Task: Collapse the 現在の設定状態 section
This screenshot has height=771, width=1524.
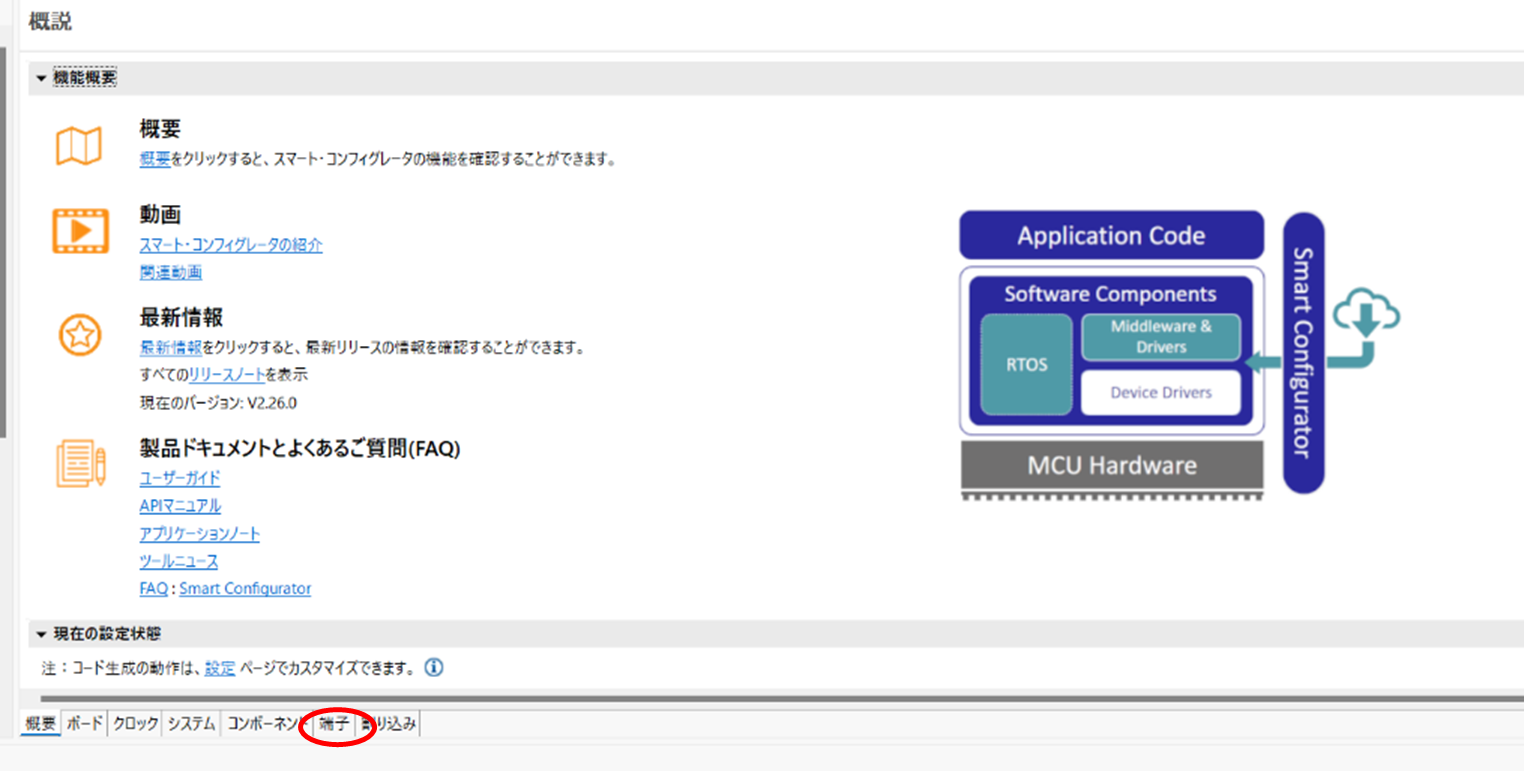Action: pos(41,634)
